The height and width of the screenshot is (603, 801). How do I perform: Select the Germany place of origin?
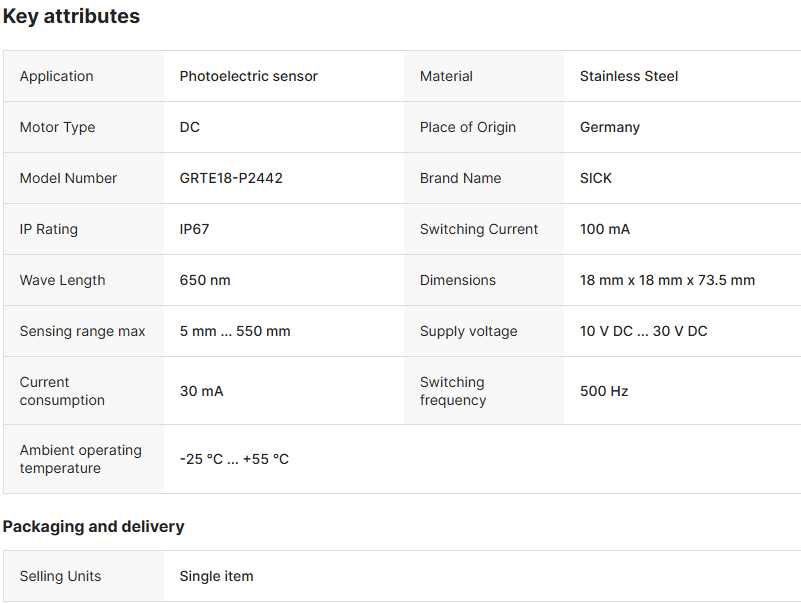click(x=609, y=127)
